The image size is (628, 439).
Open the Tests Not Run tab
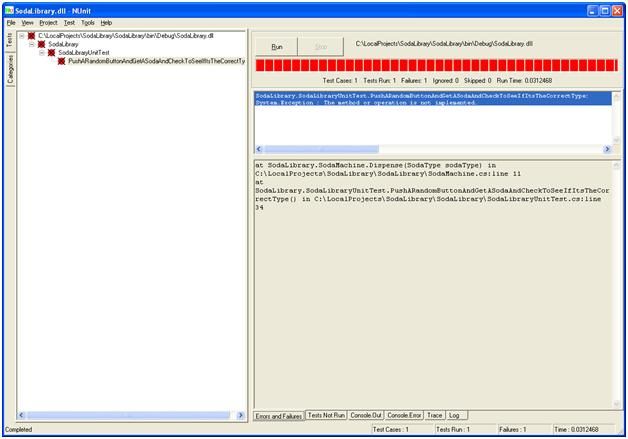[326, 415]
